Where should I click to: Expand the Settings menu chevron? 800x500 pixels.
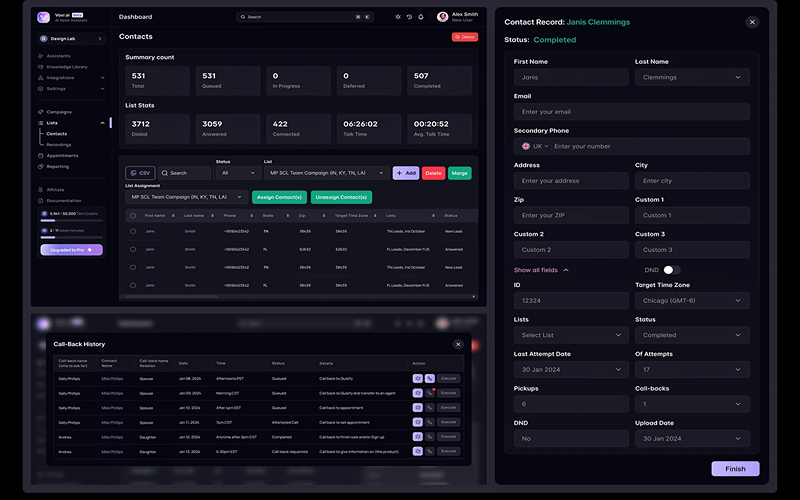pyautogui.click(x=103, y=89)
